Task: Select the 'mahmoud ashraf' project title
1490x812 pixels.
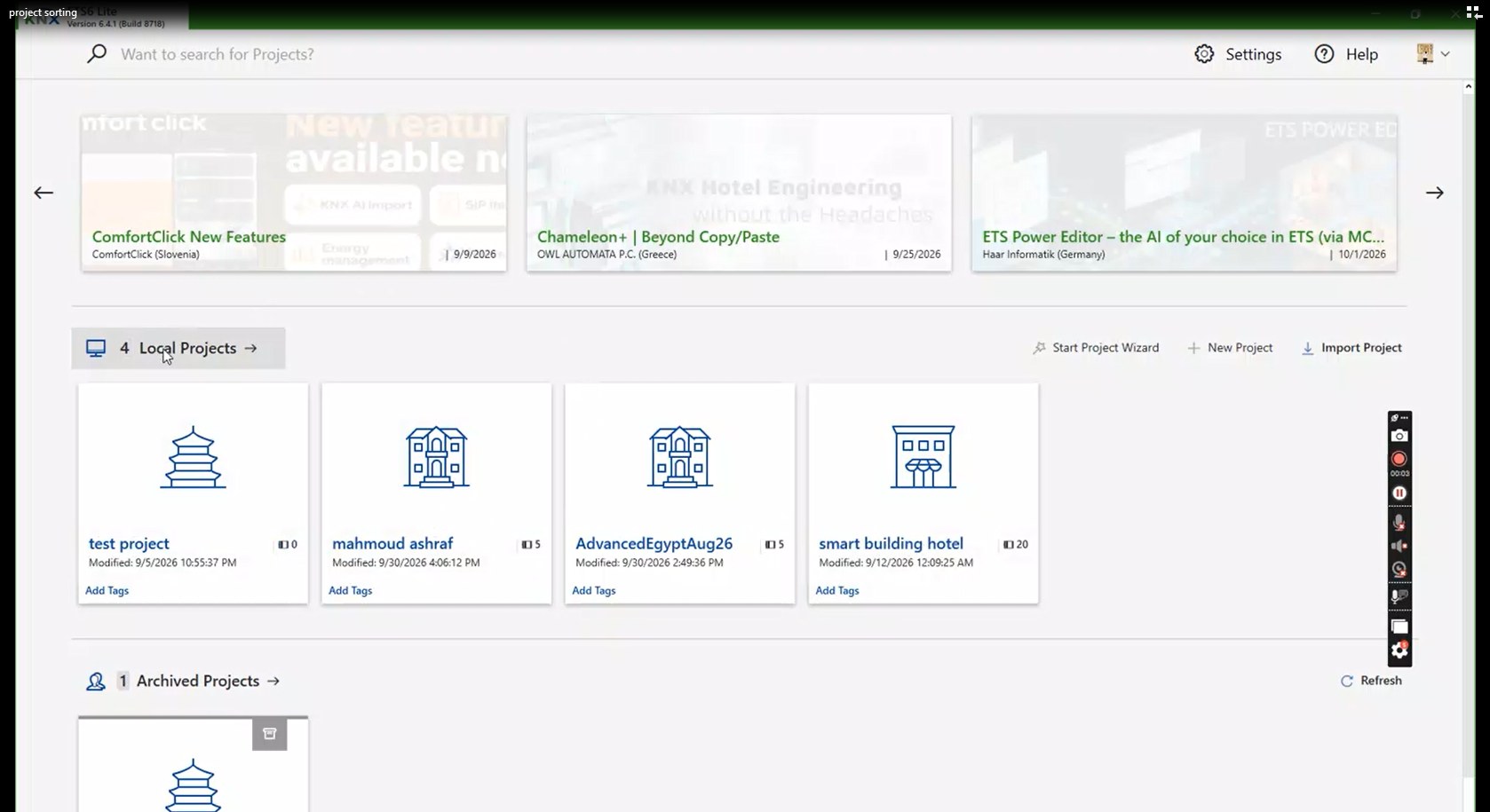Action: tap(392, 543)
